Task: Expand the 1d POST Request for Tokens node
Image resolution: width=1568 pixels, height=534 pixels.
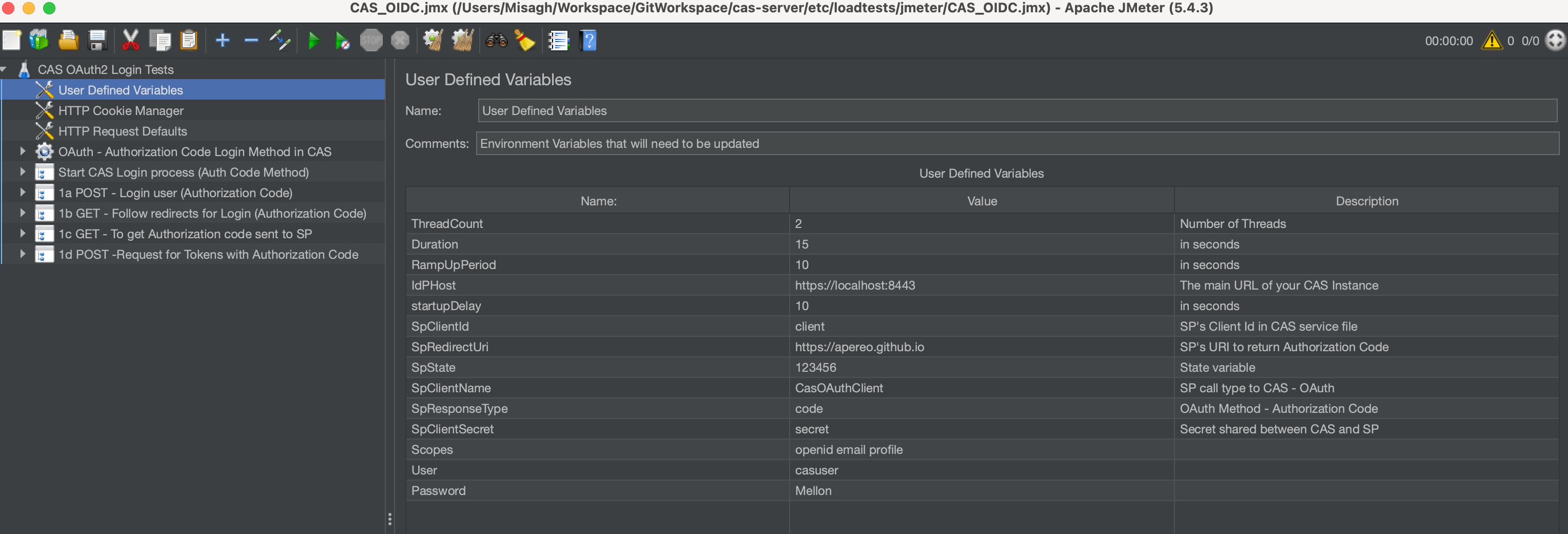Action: pos(23,255)
